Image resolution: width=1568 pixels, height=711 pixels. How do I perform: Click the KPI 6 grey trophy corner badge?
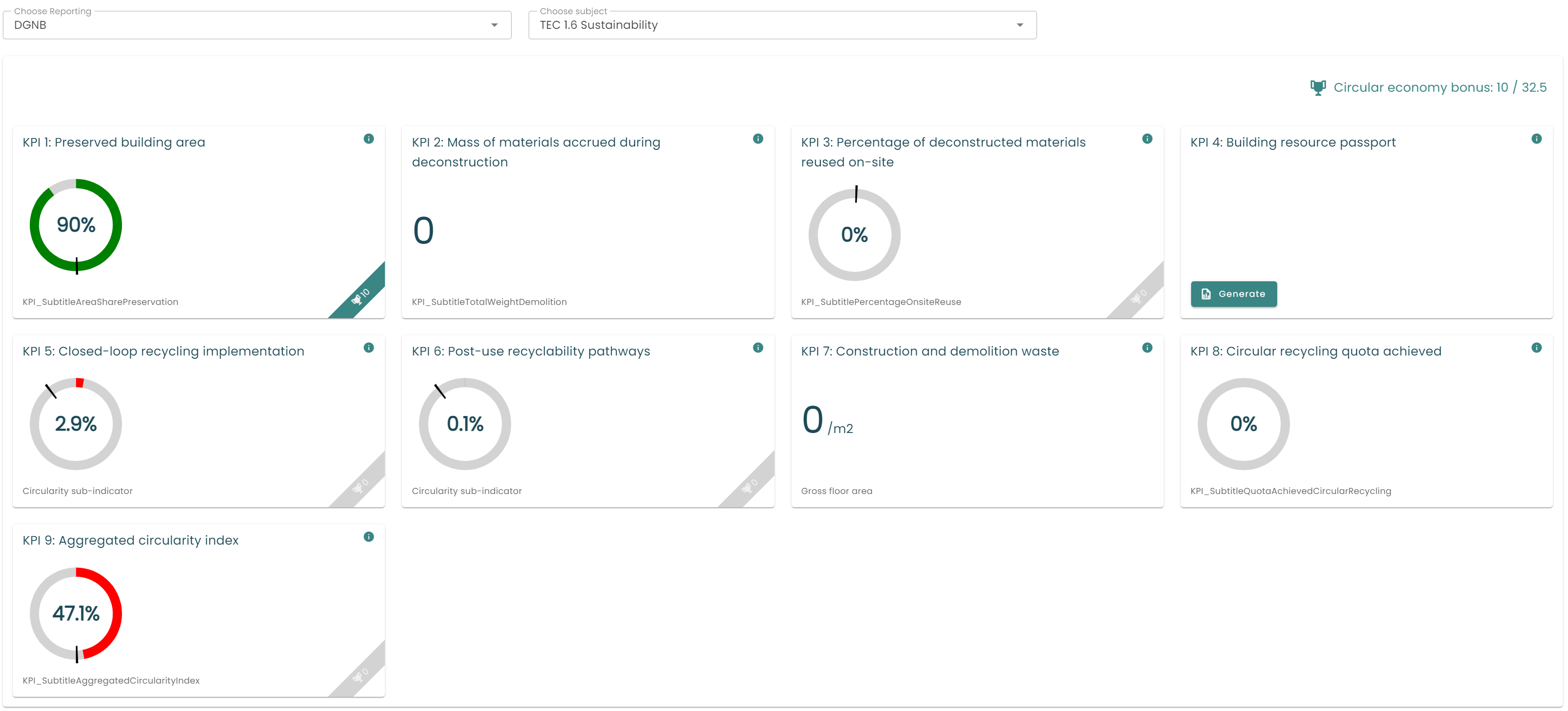coord(750,485)
